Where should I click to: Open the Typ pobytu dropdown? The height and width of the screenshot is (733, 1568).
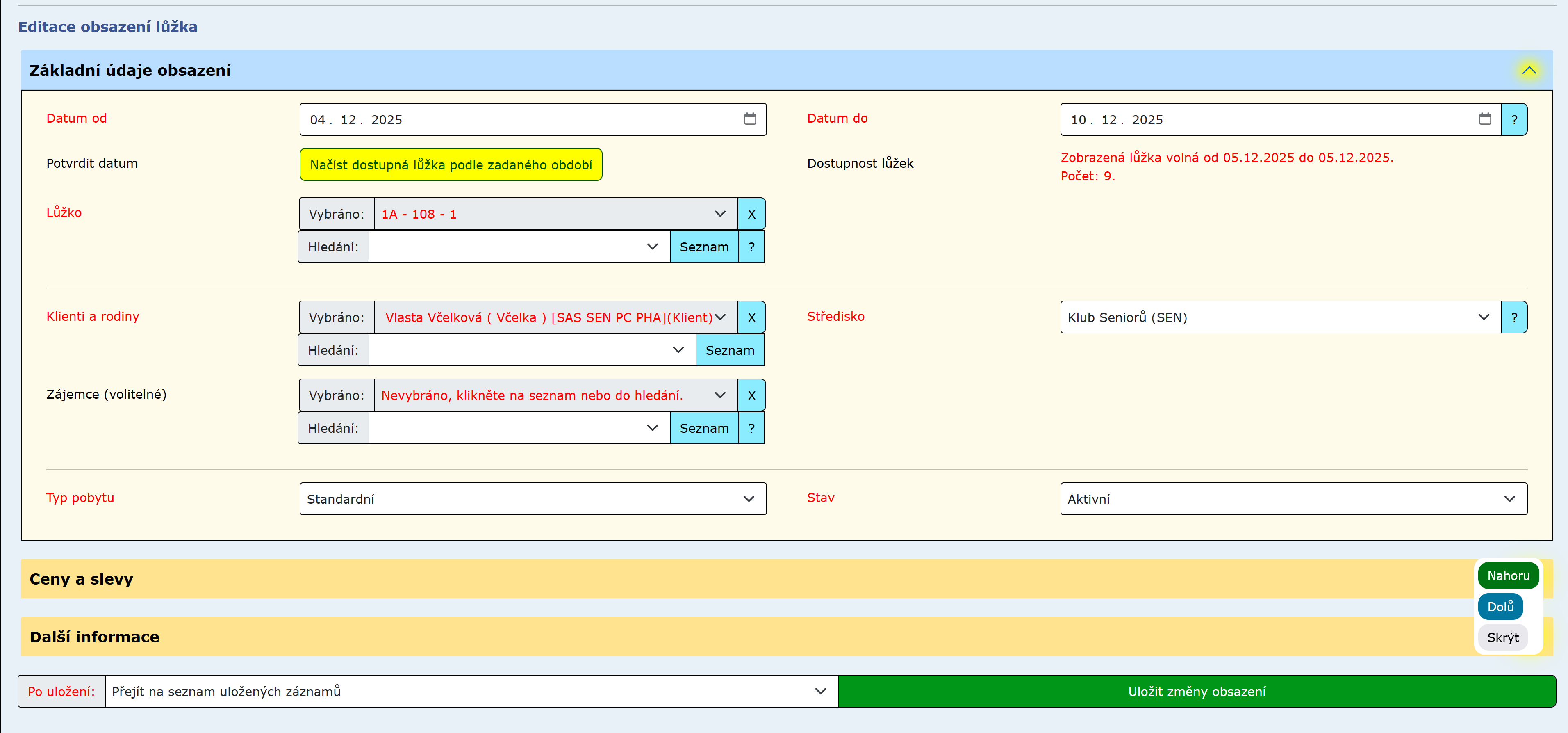pos(533,499)
